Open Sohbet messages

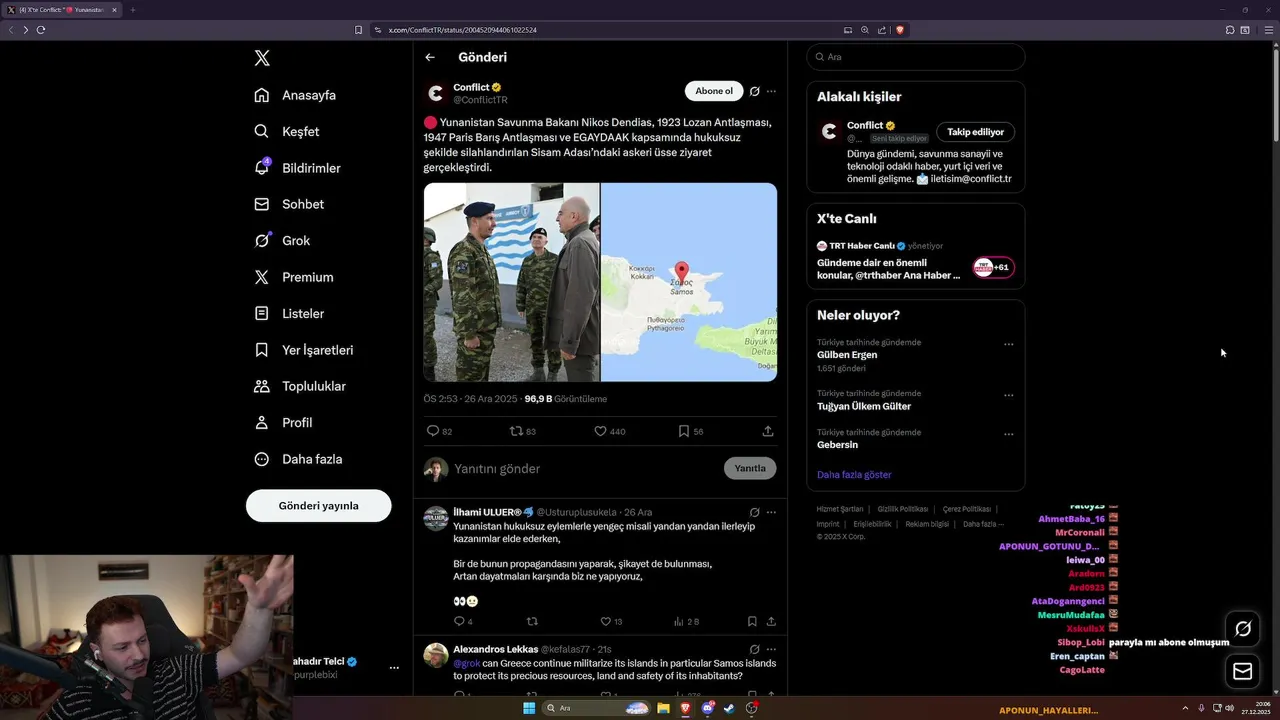(289, 204)
